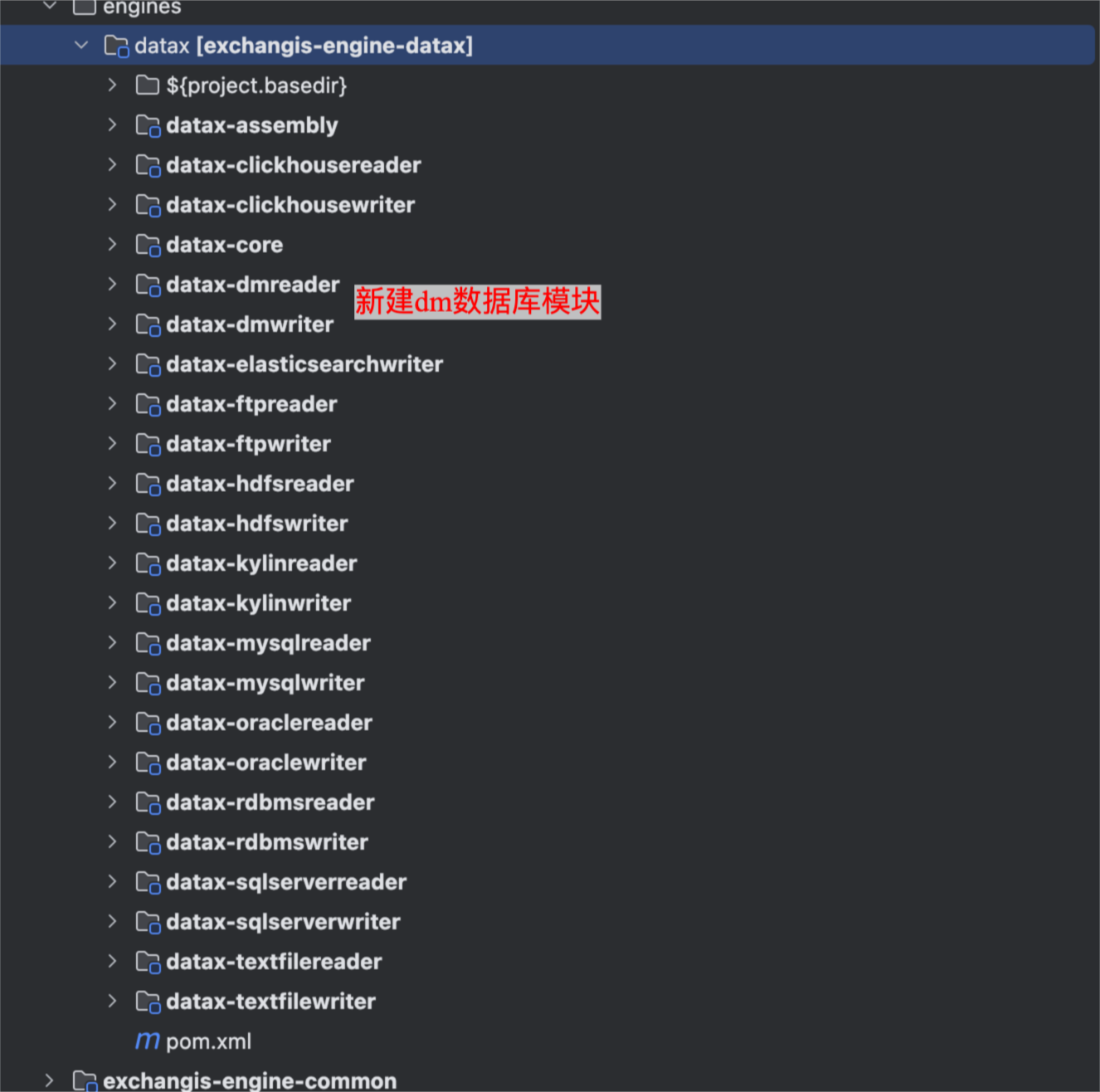This screenshot has width=1100, height=1092.
Task: Expand the datax-mysqlreader module
Action: click(x=112, y=643)
